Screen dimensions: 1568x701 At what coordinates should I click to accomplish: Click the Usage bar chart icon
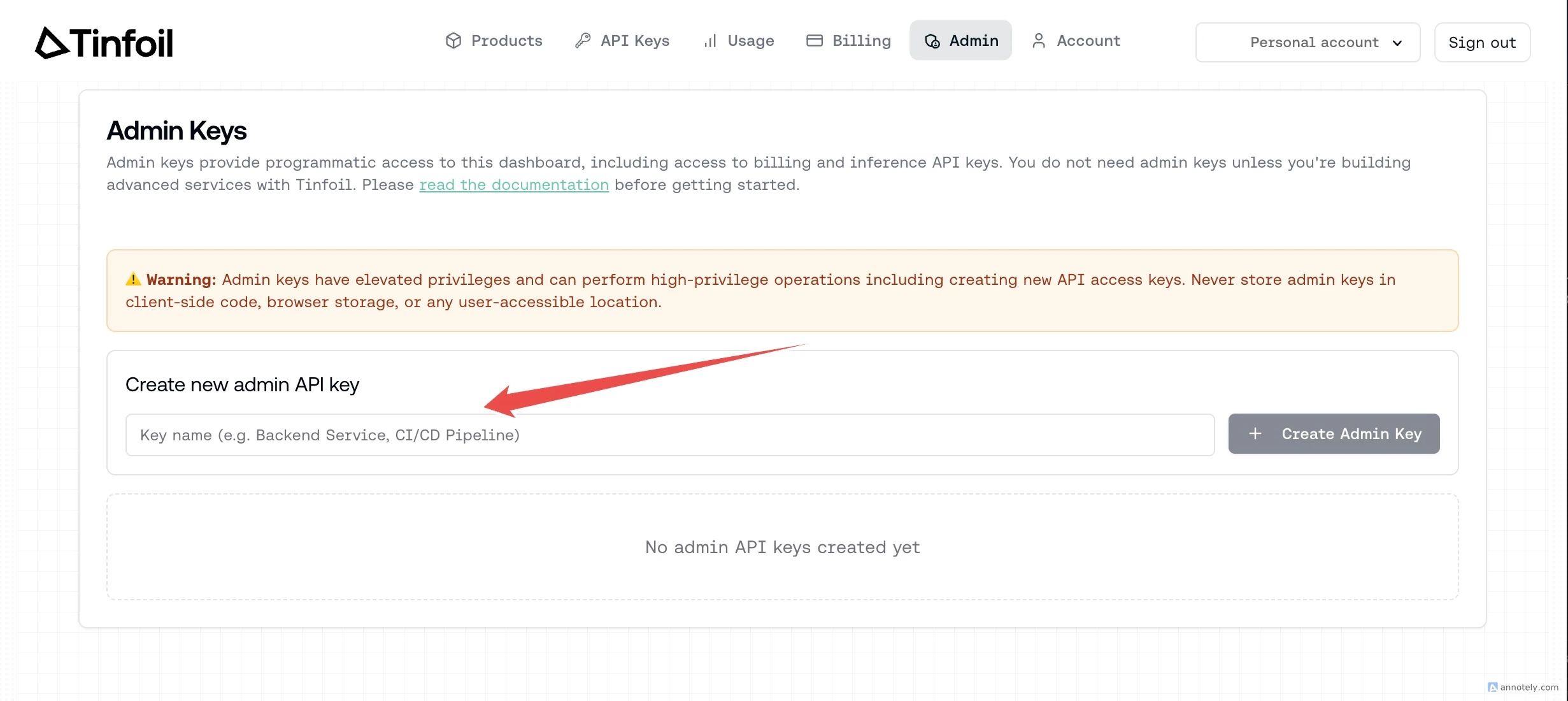pyautogui.click(x=710, y=41)
